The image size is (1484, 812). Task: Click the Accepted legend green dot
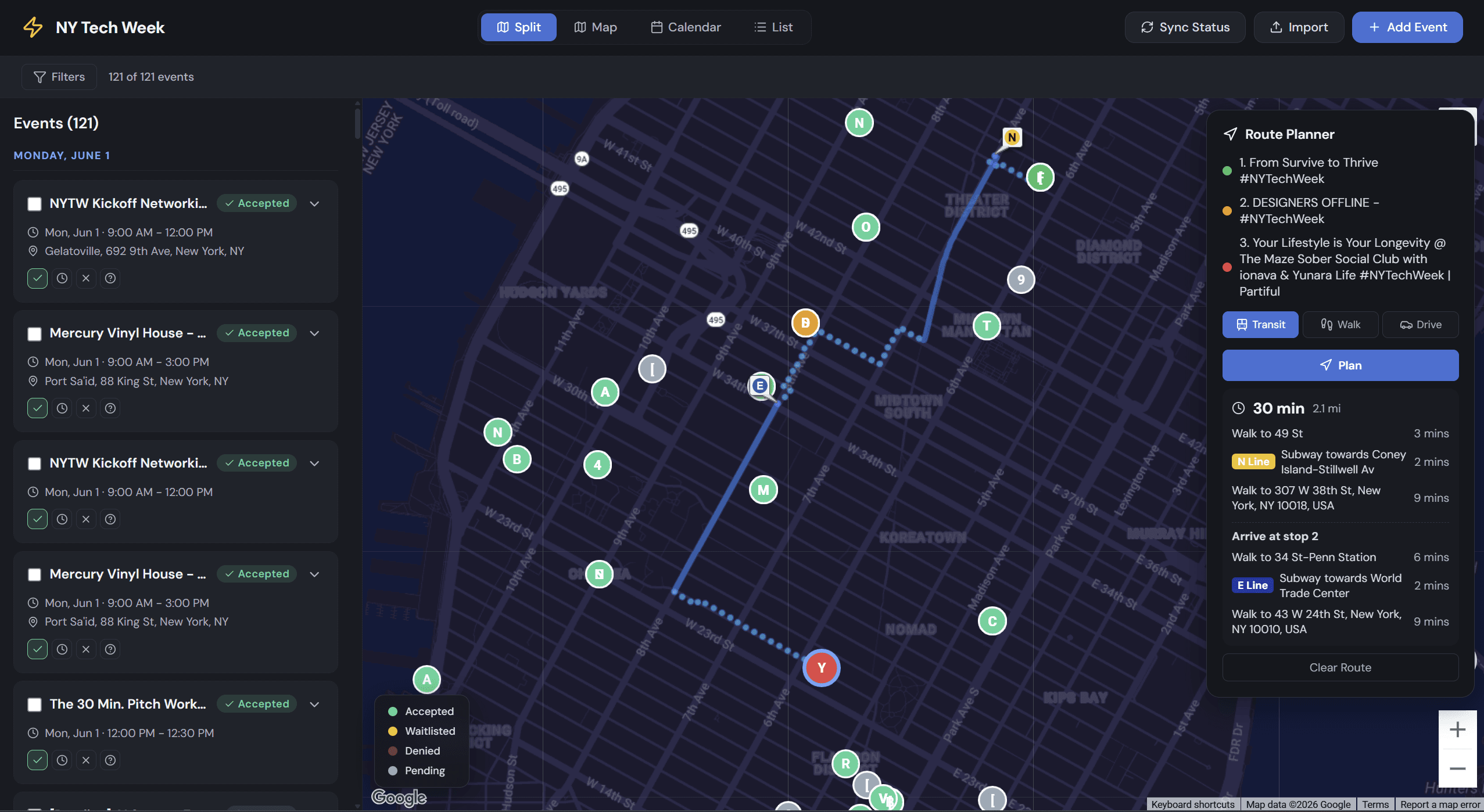[x=393, y=712]
